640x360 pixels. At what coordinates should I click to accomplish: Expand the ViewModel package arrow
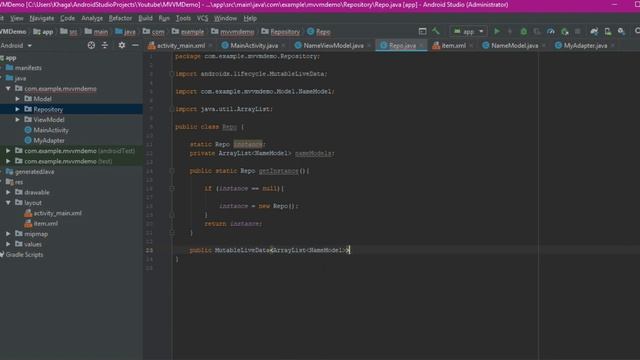click(x=18, y=120)
